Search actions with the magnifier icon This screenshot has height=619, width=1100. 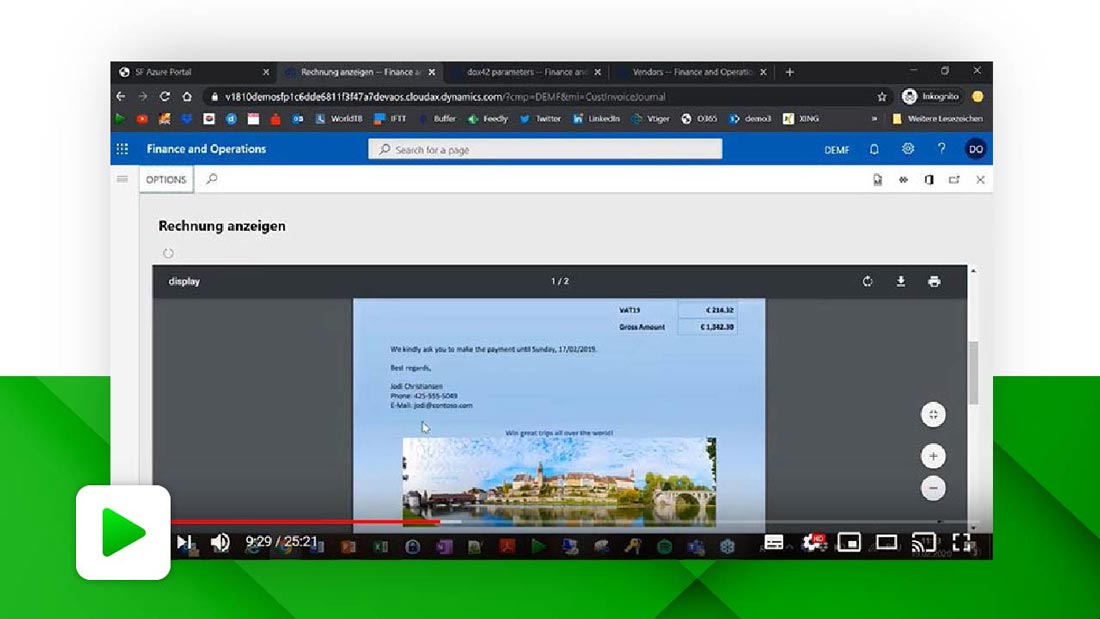click(211, 180)
